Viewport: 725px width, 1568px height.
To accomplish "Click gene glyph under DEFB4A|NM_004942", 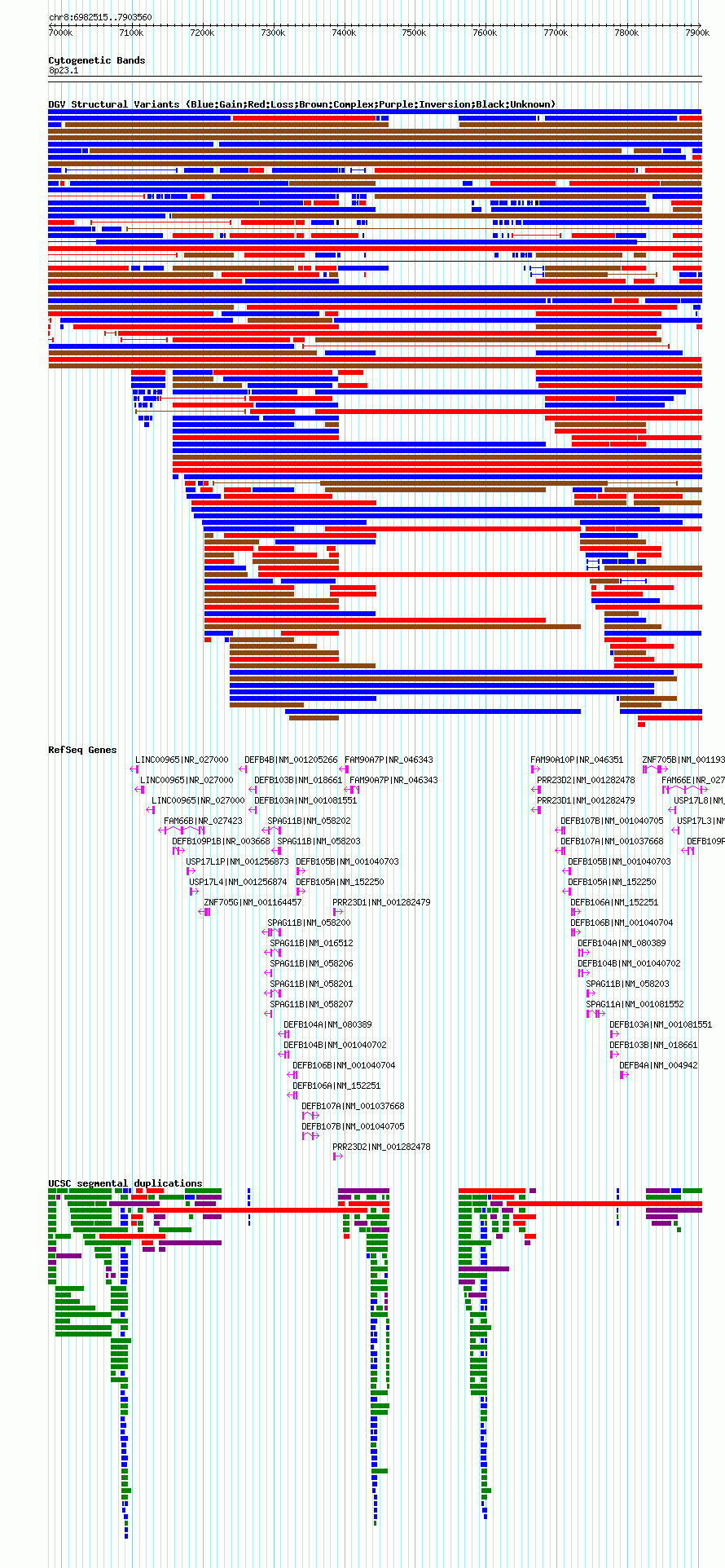I will 624,1074.
